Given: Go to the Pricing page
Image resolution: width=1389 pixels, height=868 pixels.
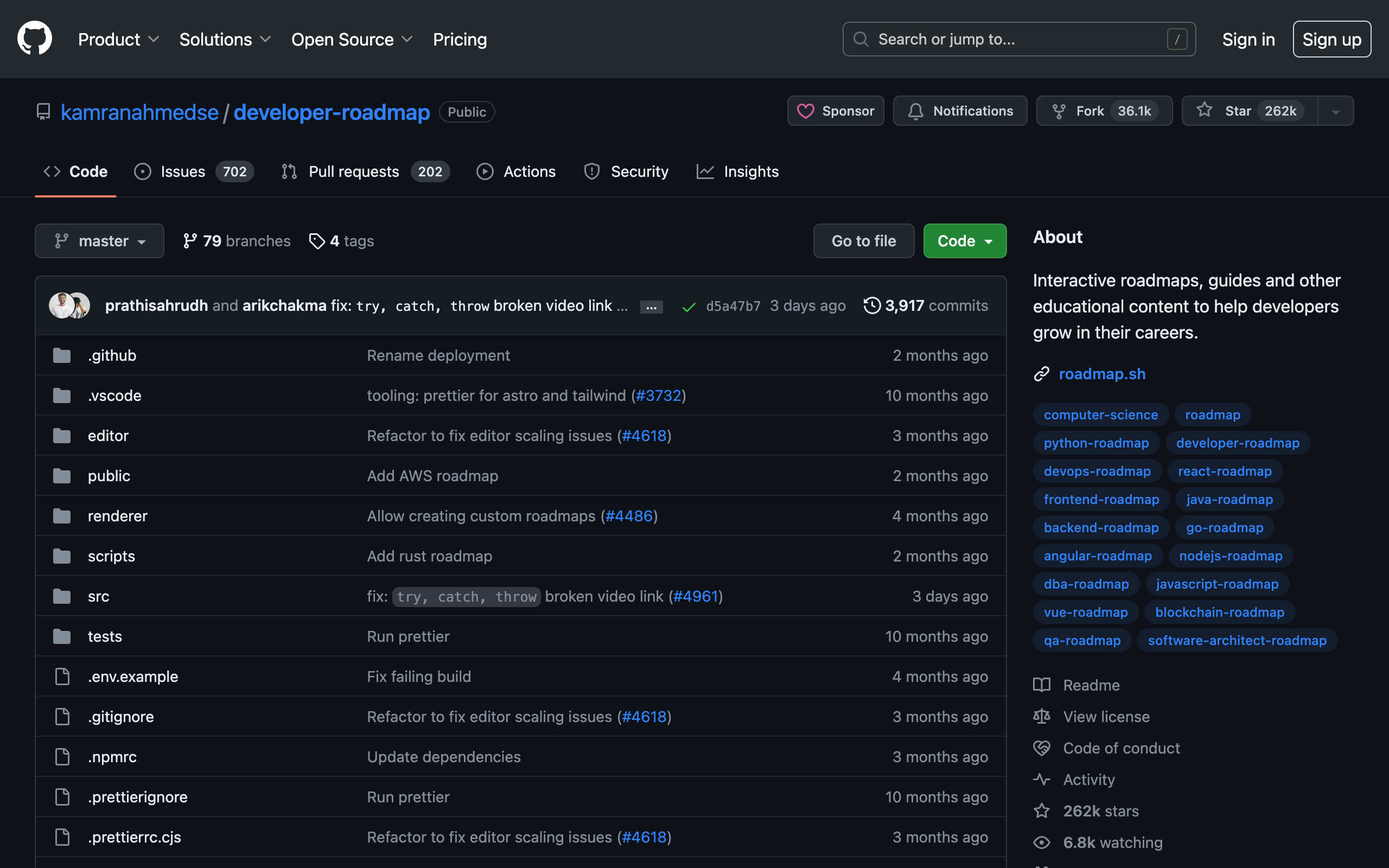Looking at the screenshot, I should [460, 39].
